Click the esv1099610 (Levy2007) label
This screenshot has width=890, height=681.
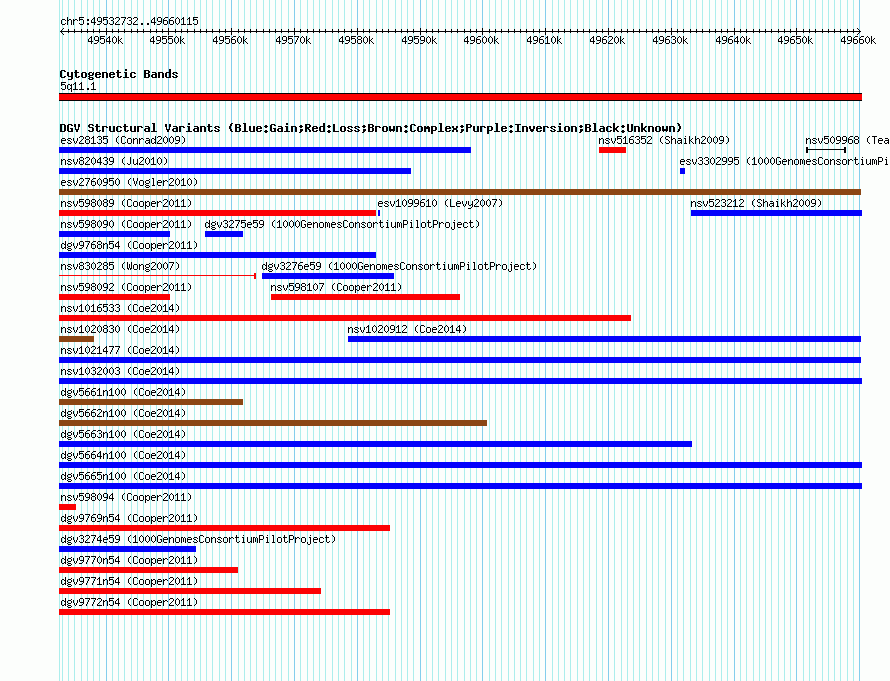click(x=440, y=203)
